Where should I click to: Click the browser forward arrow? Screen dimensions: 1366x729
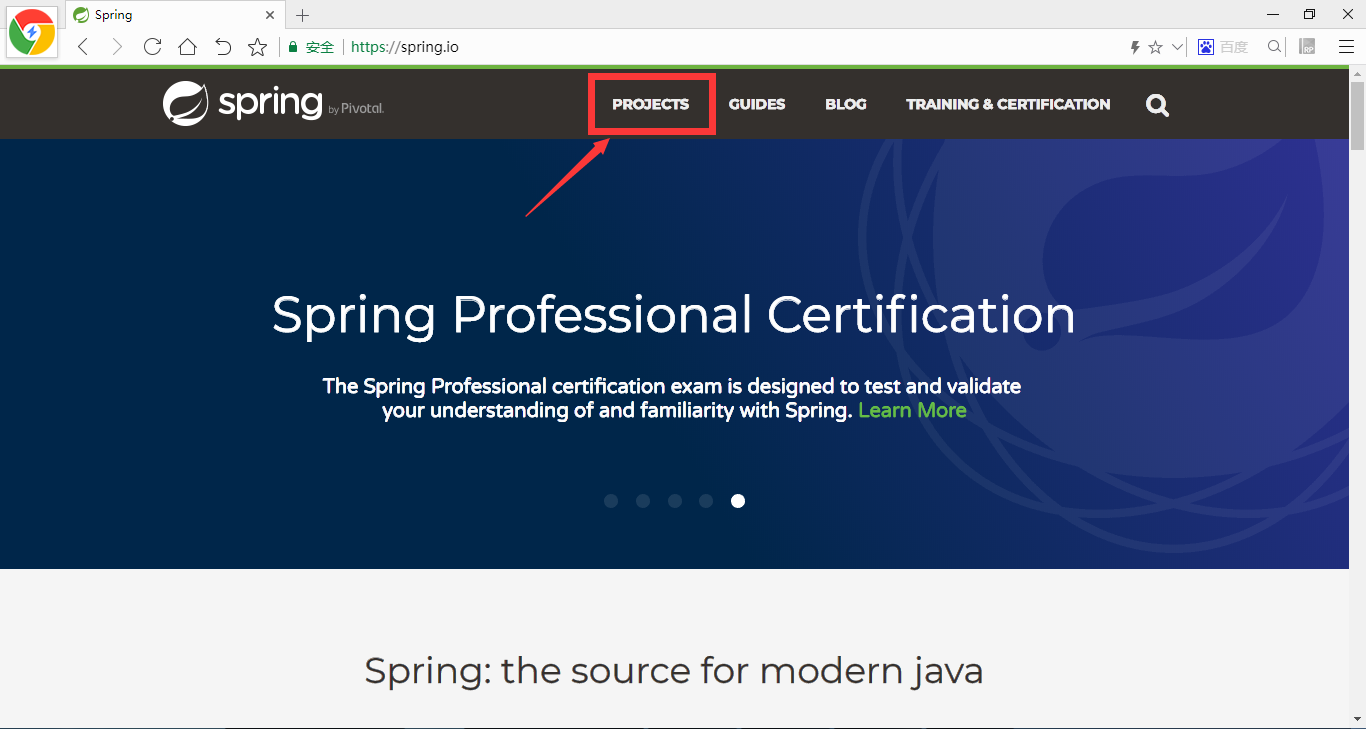click(117, 47)
